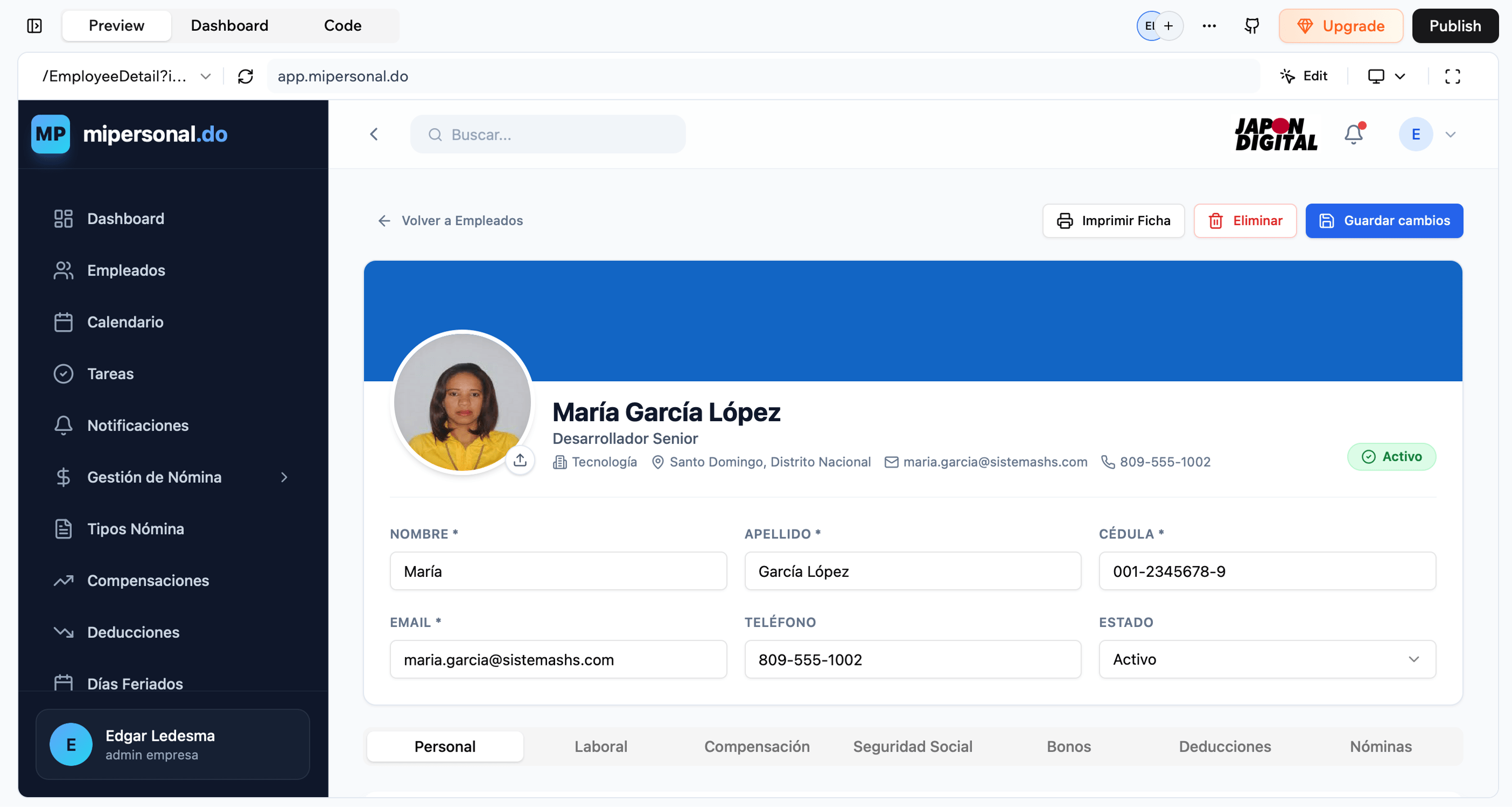Click the Eliminar button
1512x809 pixels.
pyautogui.click(x=1245, y=221)
